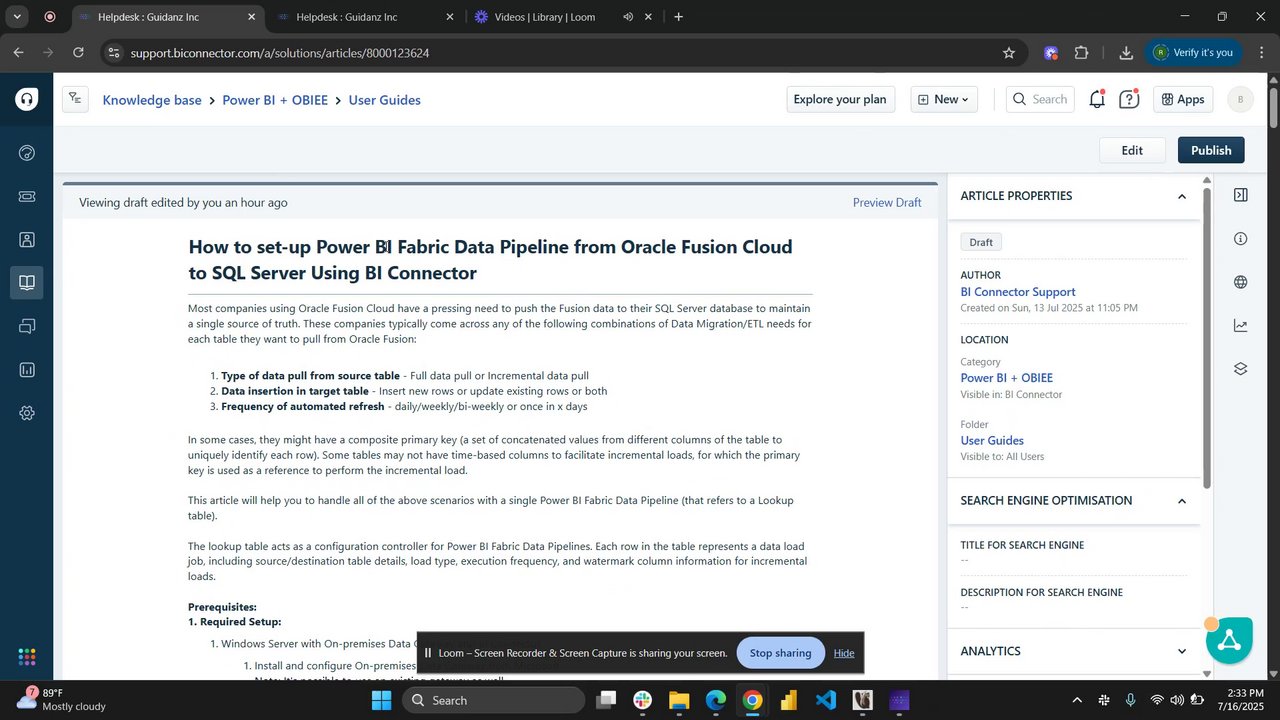The image size is (1280, 720).
Task: Collapse the Search Engine Optimisation section
Action: click(1181, 500)
